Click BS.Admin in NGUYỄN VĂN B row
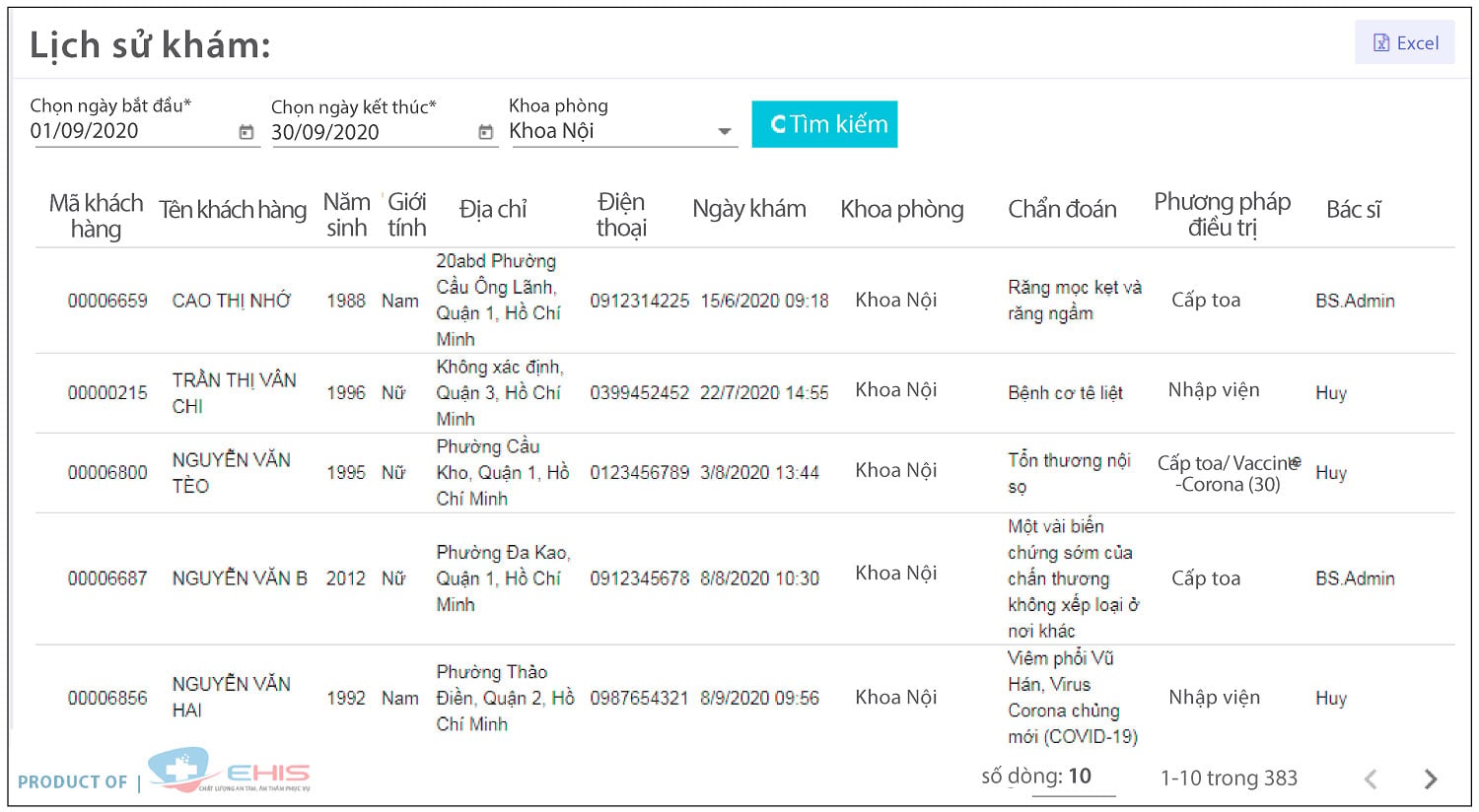The width and height of the screenshot is (1479, 812). pyautogui.click(x=1355, y=578)
